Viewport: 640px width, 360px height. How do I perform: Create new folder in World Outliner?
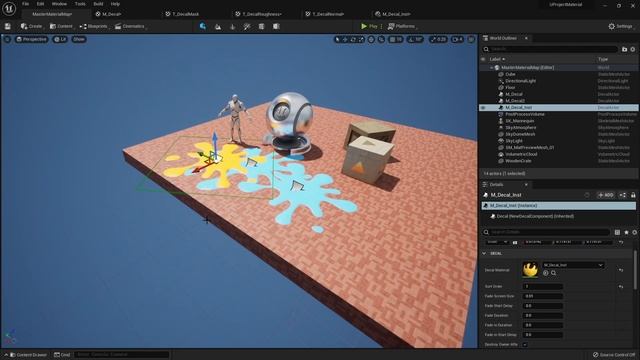(x=624, y=49)
